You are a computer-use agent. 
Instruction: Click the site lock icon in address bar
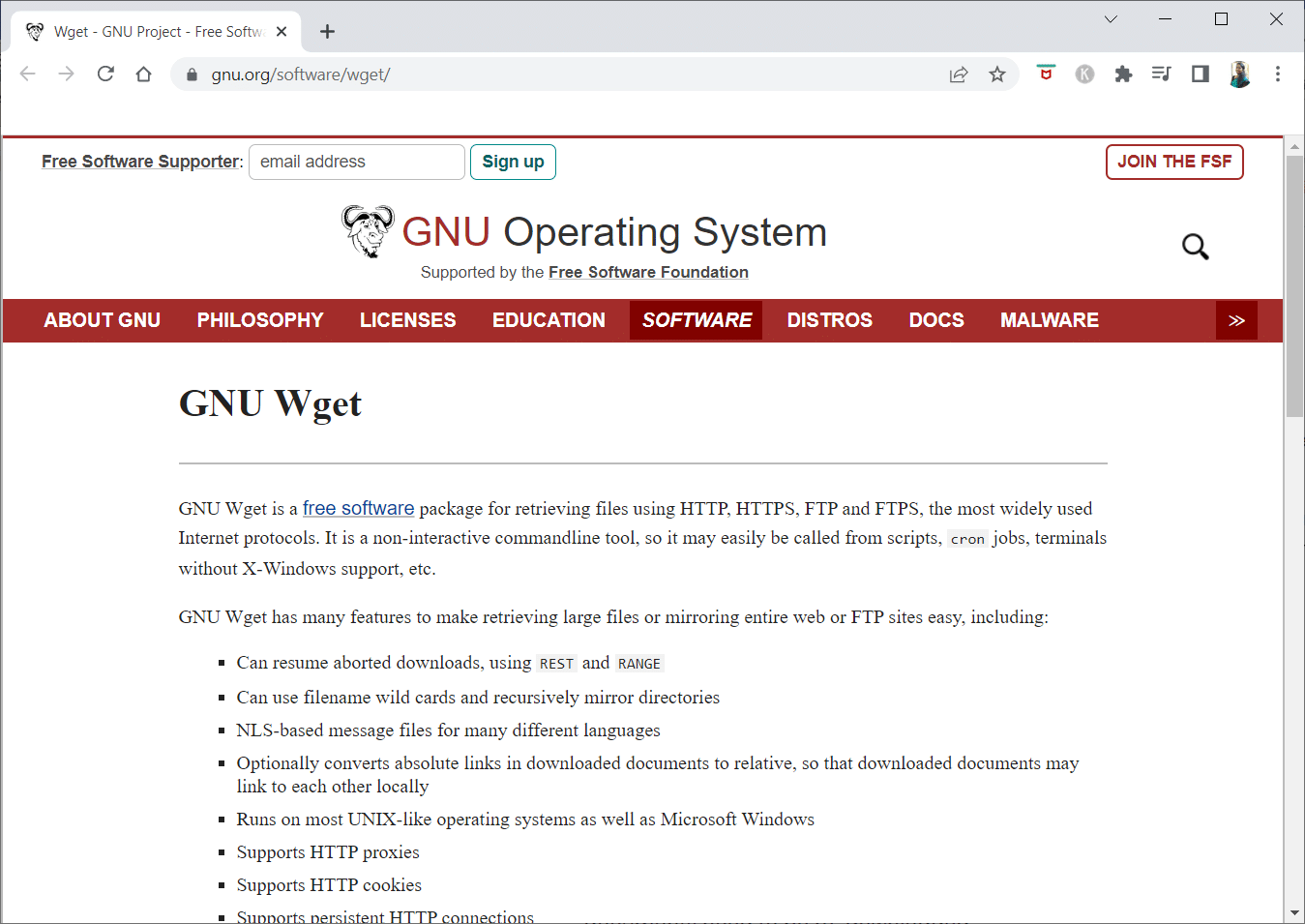point(192,75)
